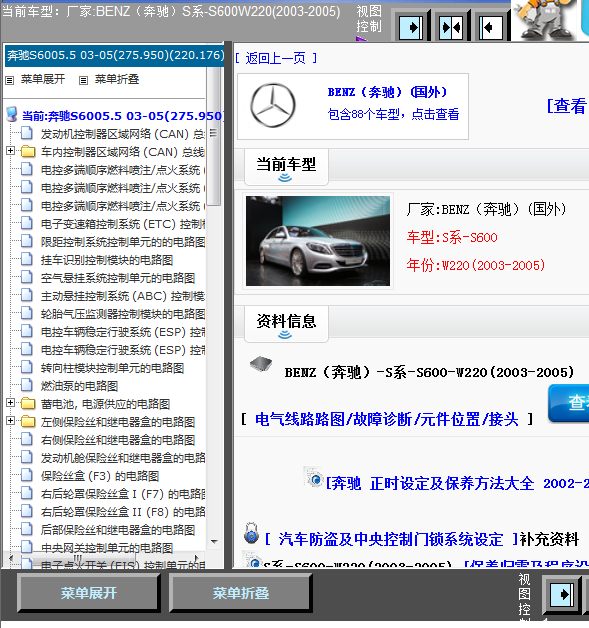Click folder icon of 车内控制器区域网络 (CAN)
Screen dimensions: 589x628
pos(28,151)
